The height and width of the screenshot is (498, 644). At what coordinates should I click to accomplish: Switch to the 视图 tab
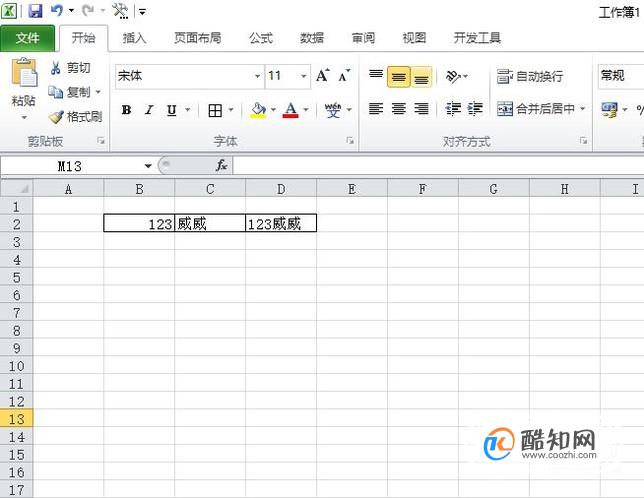tap(414, 38)
